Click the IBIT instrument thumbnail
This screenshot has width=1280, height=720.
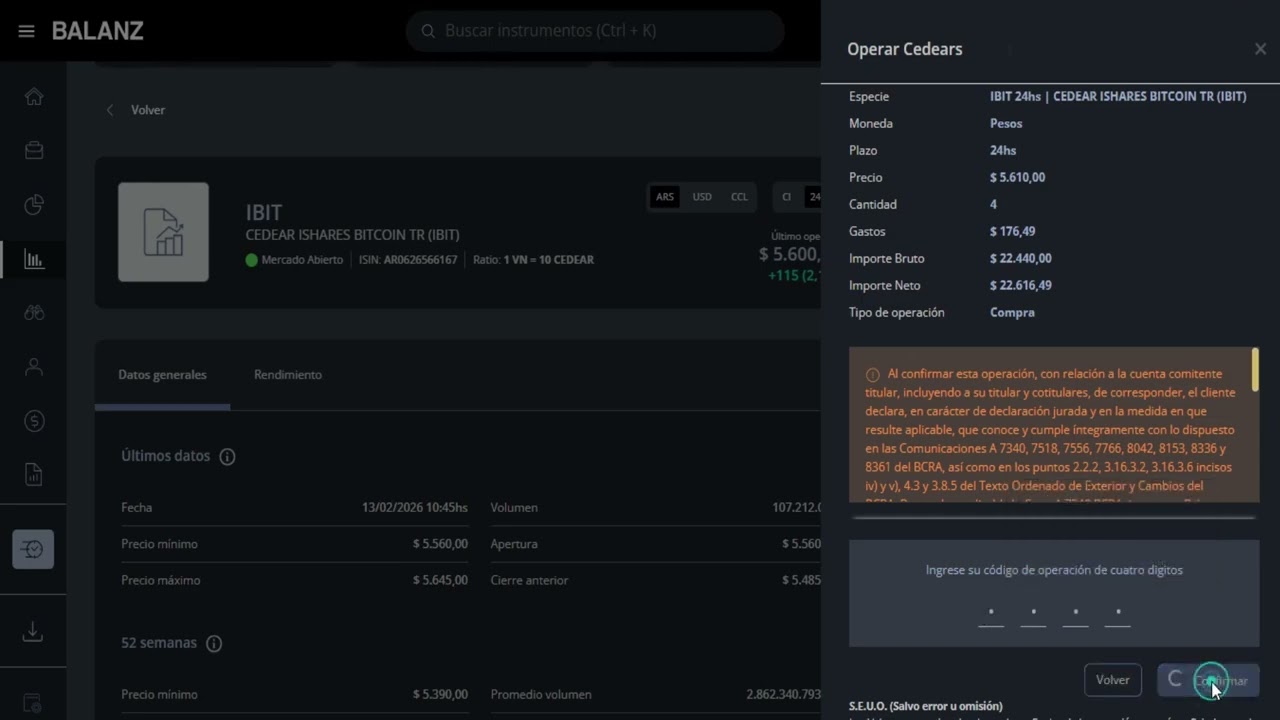(163, 232)
